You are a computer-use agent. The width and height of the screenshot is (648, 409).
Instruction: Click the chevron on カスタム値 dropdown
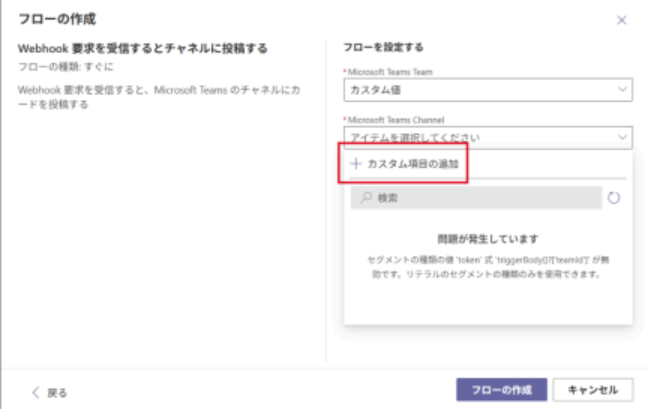pos(623,90)
